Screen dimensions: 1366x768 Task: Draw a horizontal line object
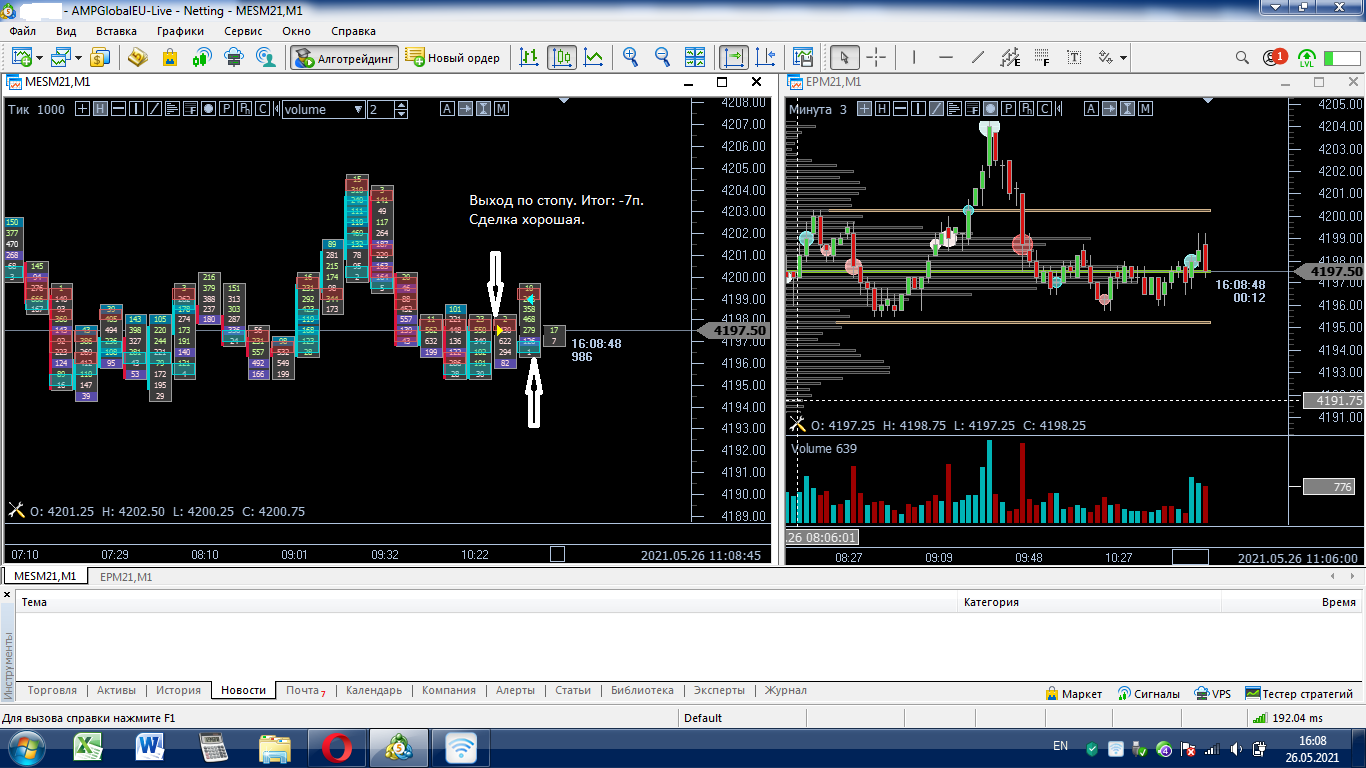tap(946, 57)
